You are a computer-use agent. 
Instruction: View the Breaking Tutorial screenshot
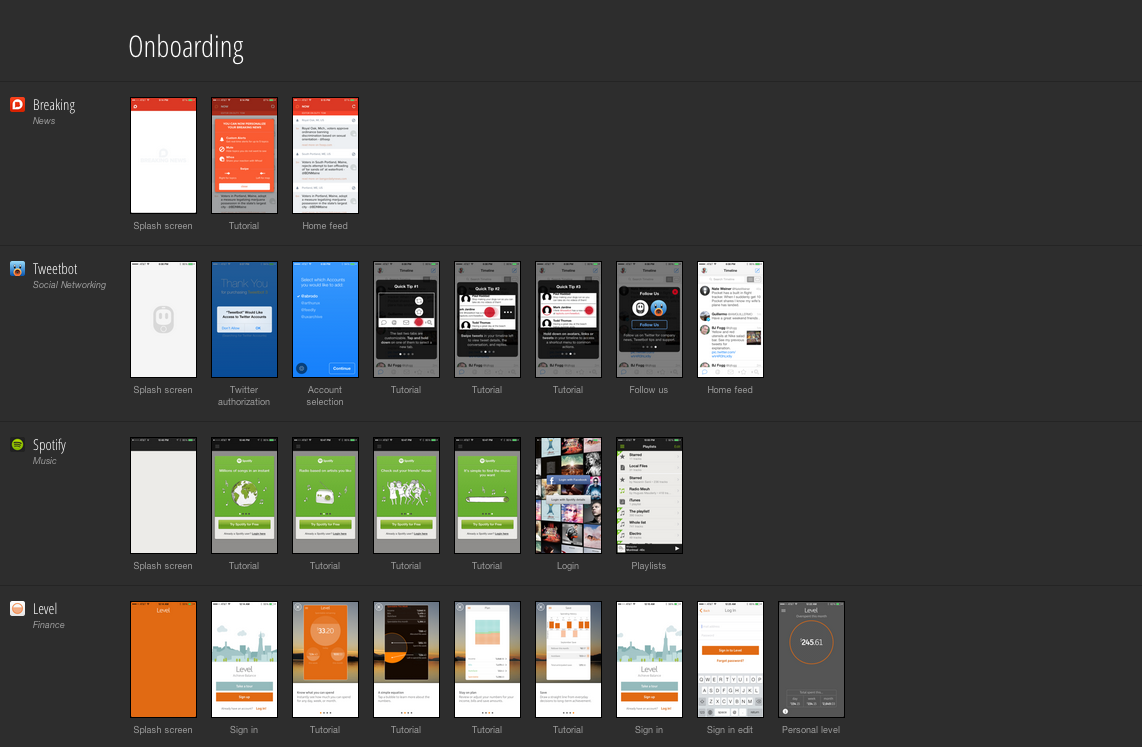pos(244,155)
